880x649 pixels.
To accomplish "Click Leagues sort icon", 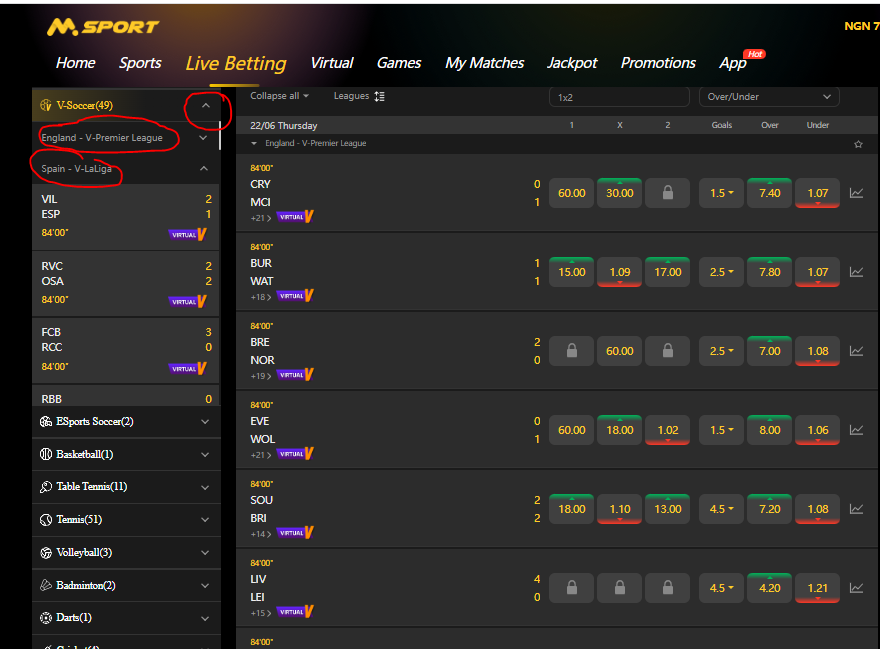I will pos(379,96).
